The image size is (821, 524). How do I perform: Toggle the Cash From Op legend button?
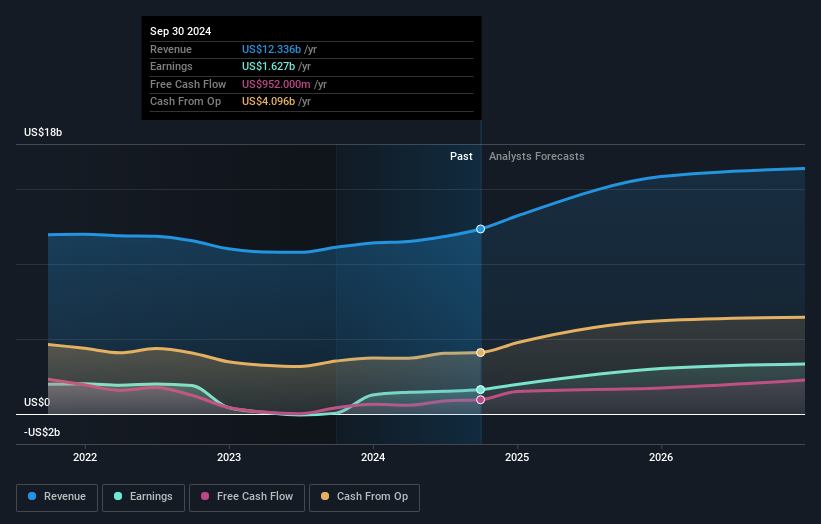click(x=364, y=497)
